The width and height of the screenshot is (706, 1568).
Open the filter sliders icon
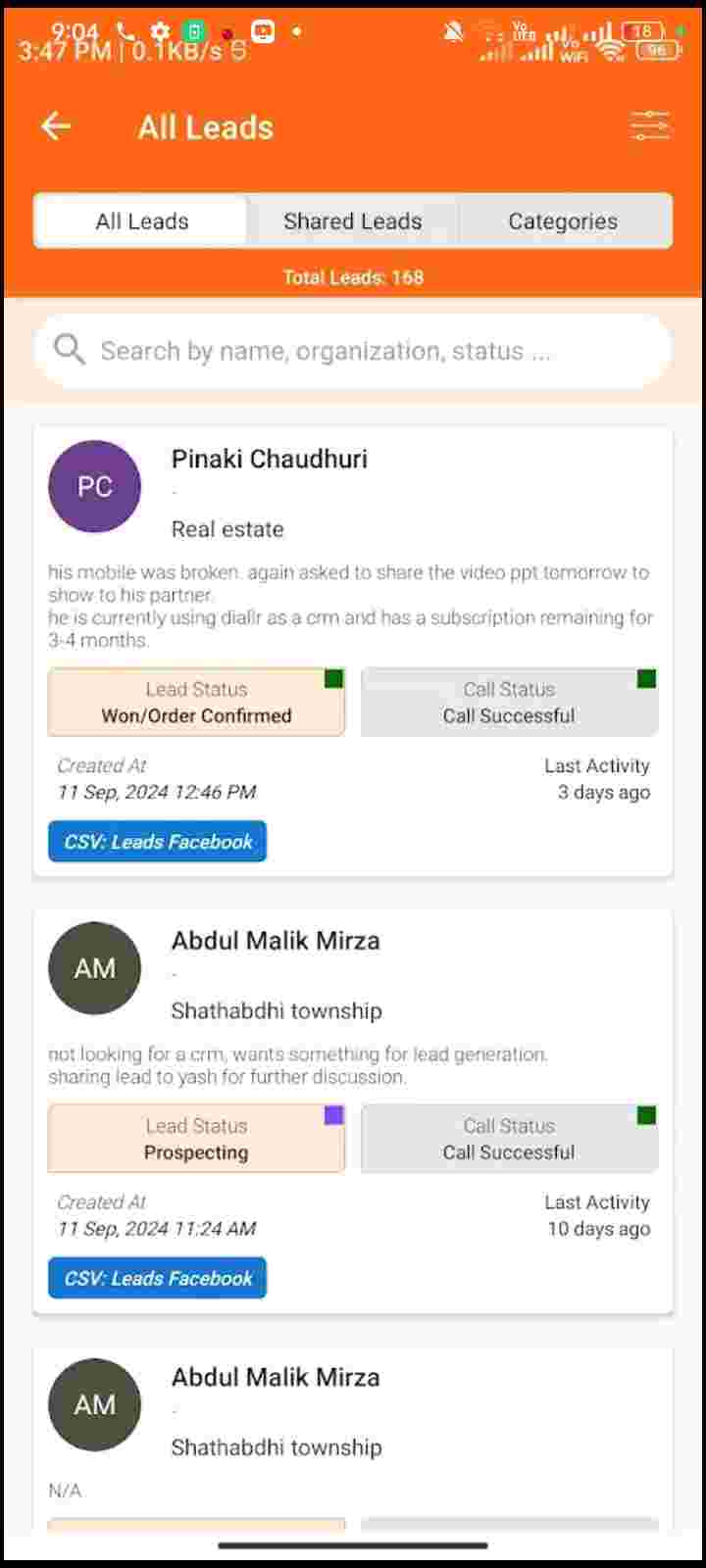(650, 125)
